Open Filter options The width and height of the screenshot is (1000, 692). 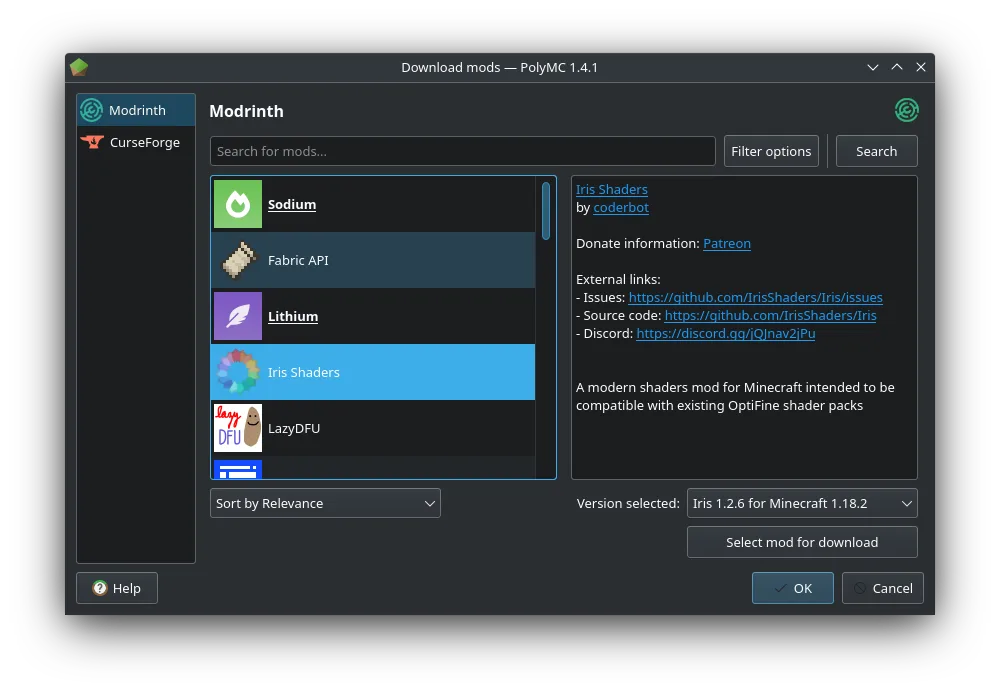[x=771, y=151]
